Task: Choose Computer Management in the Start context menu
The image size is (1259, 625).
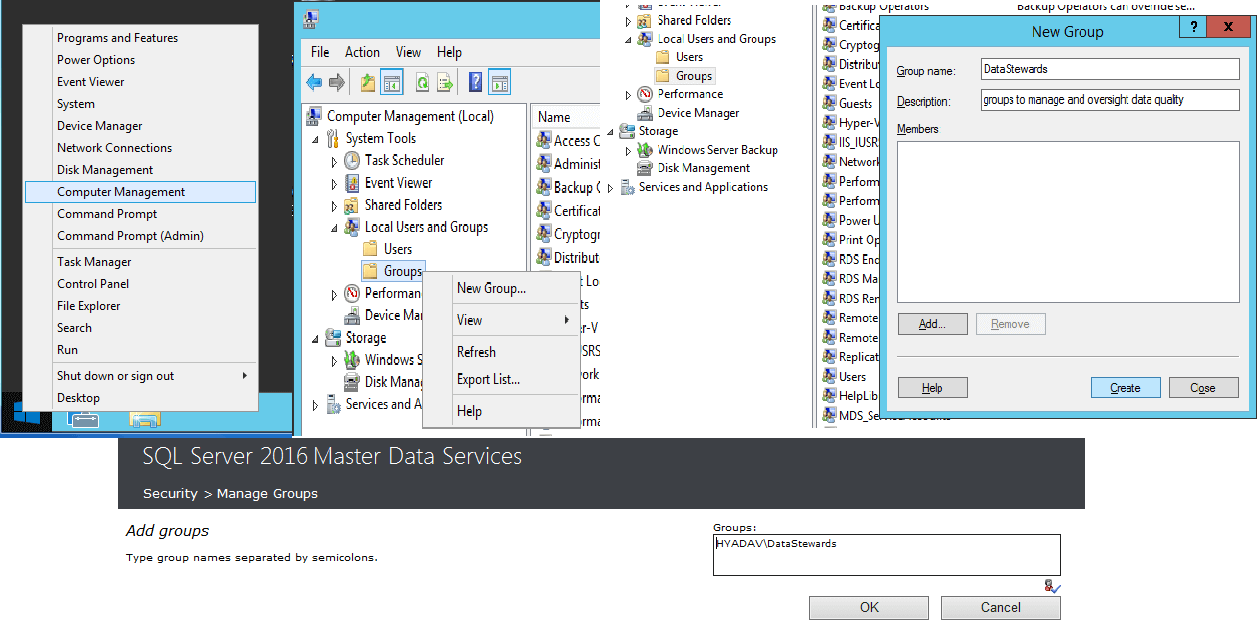Action: pos(121,192)
